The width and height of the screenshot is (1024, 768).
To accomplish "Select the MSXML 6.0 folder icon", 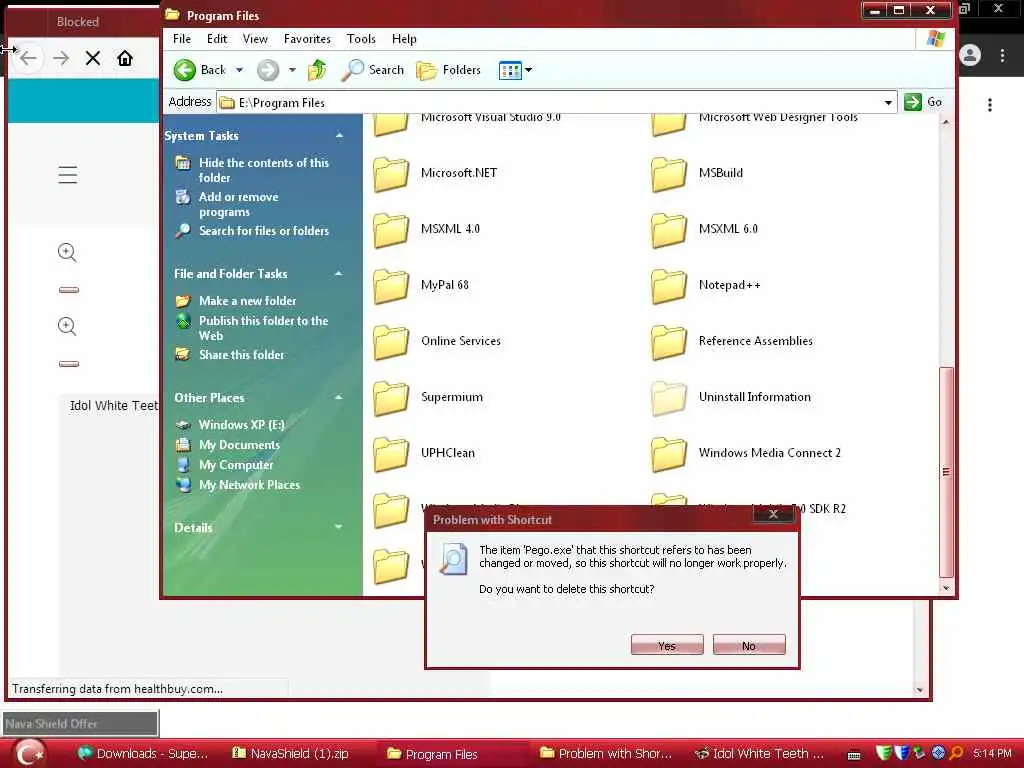I will [x=669, y=230].
